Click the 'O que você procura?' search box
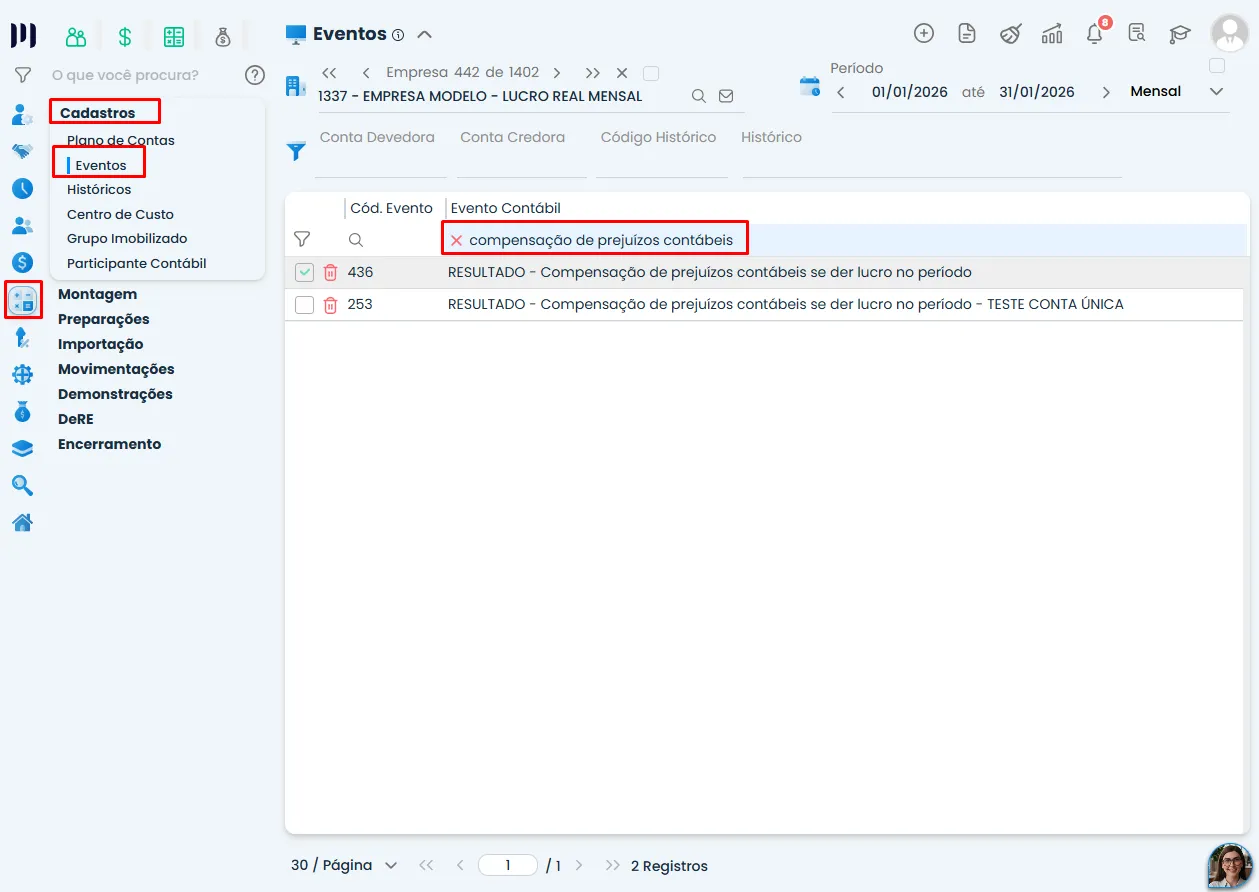This screenshot has height=892, width=1259. 142,75
